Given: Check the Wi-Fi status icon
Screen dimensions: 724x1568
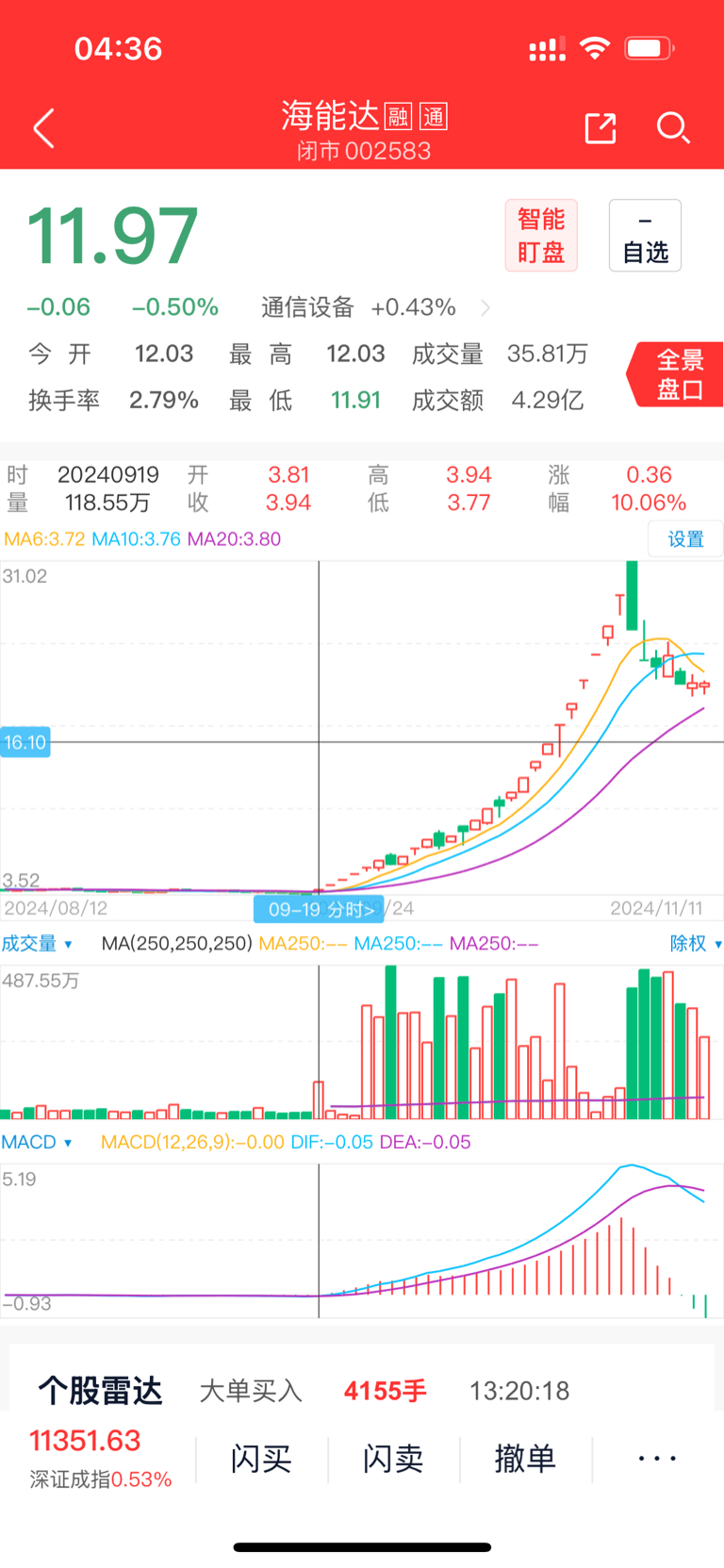Looking at the screenshot, I should tap(595, 48).
